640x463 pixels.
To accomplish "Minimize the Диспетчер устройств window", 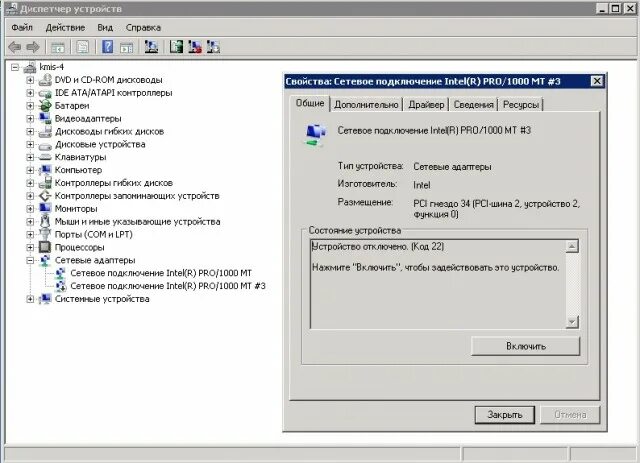I will [602, 9].
